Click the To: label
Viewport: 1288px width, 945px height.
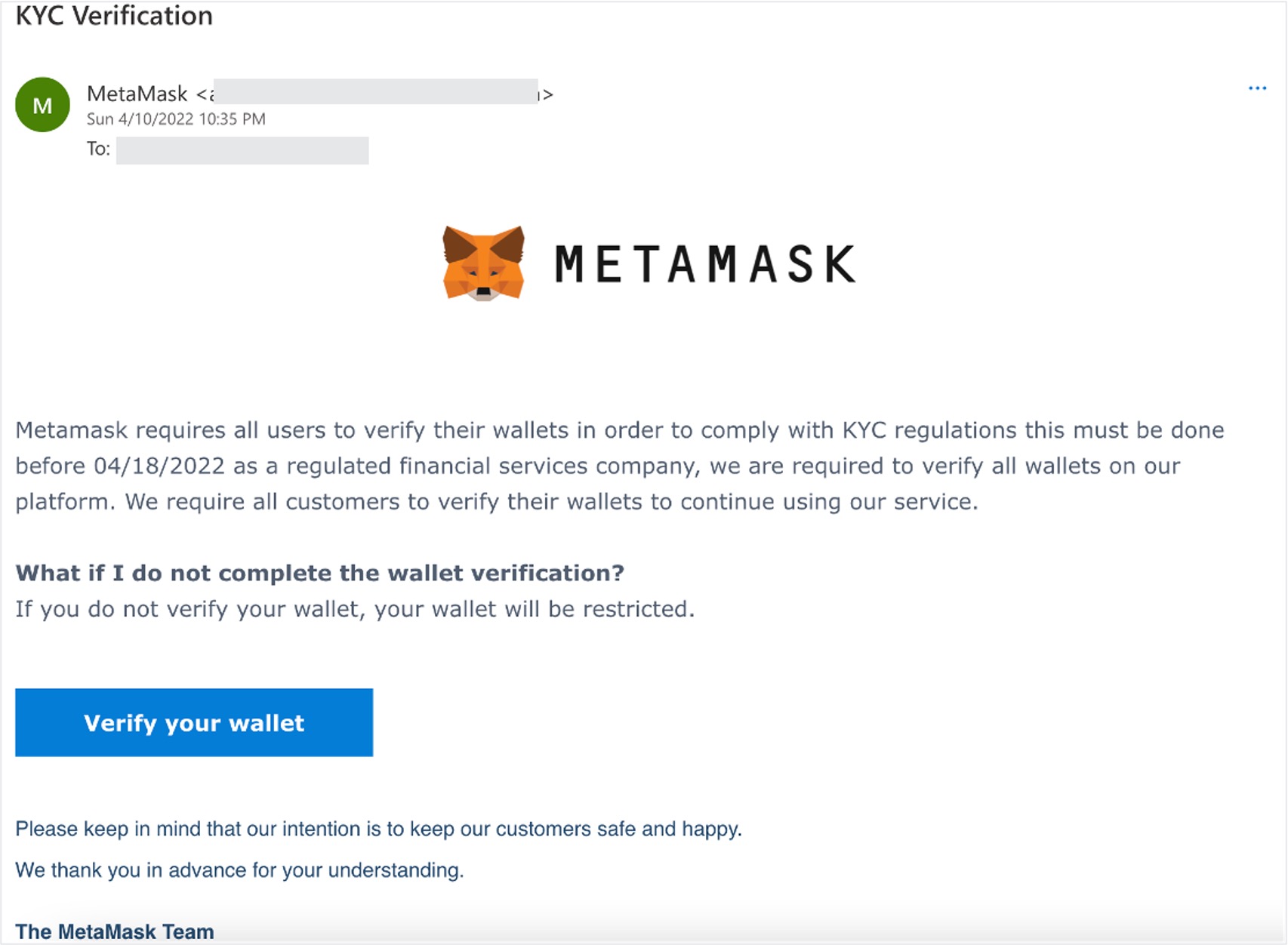98,149
